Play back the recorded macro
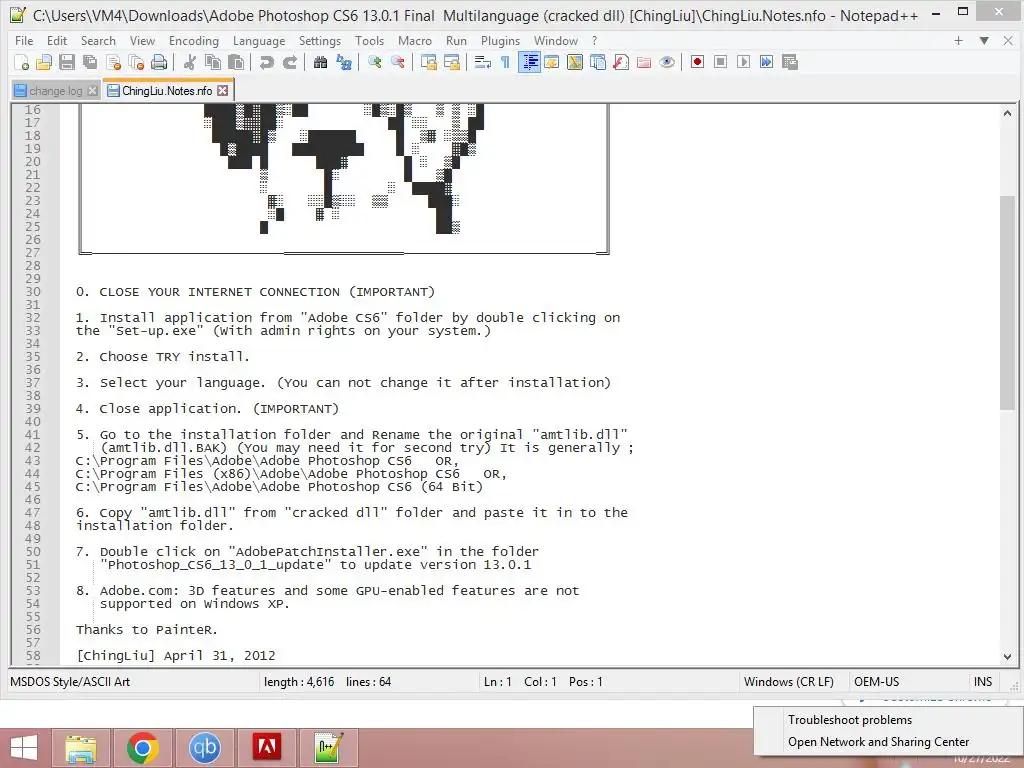 [743, 62]
